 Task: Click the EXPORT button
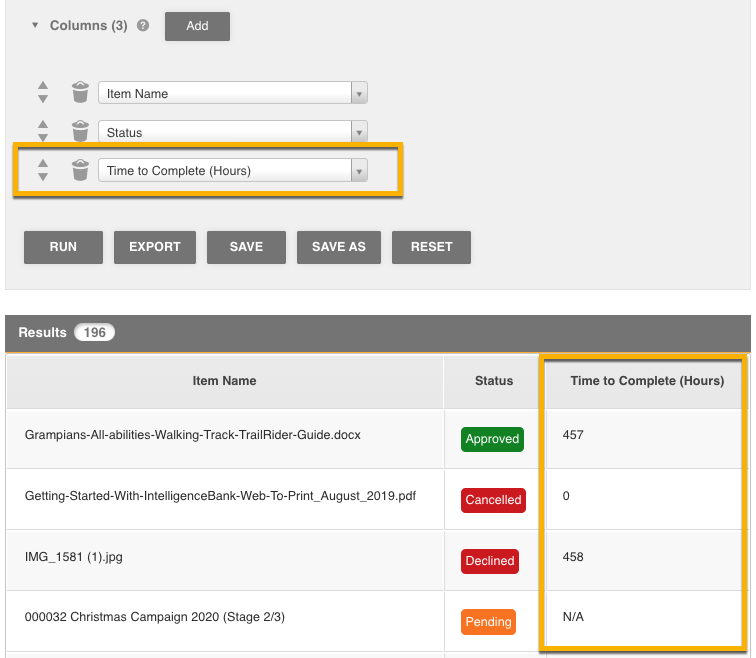pyautogui.click(x=155, y=247)
